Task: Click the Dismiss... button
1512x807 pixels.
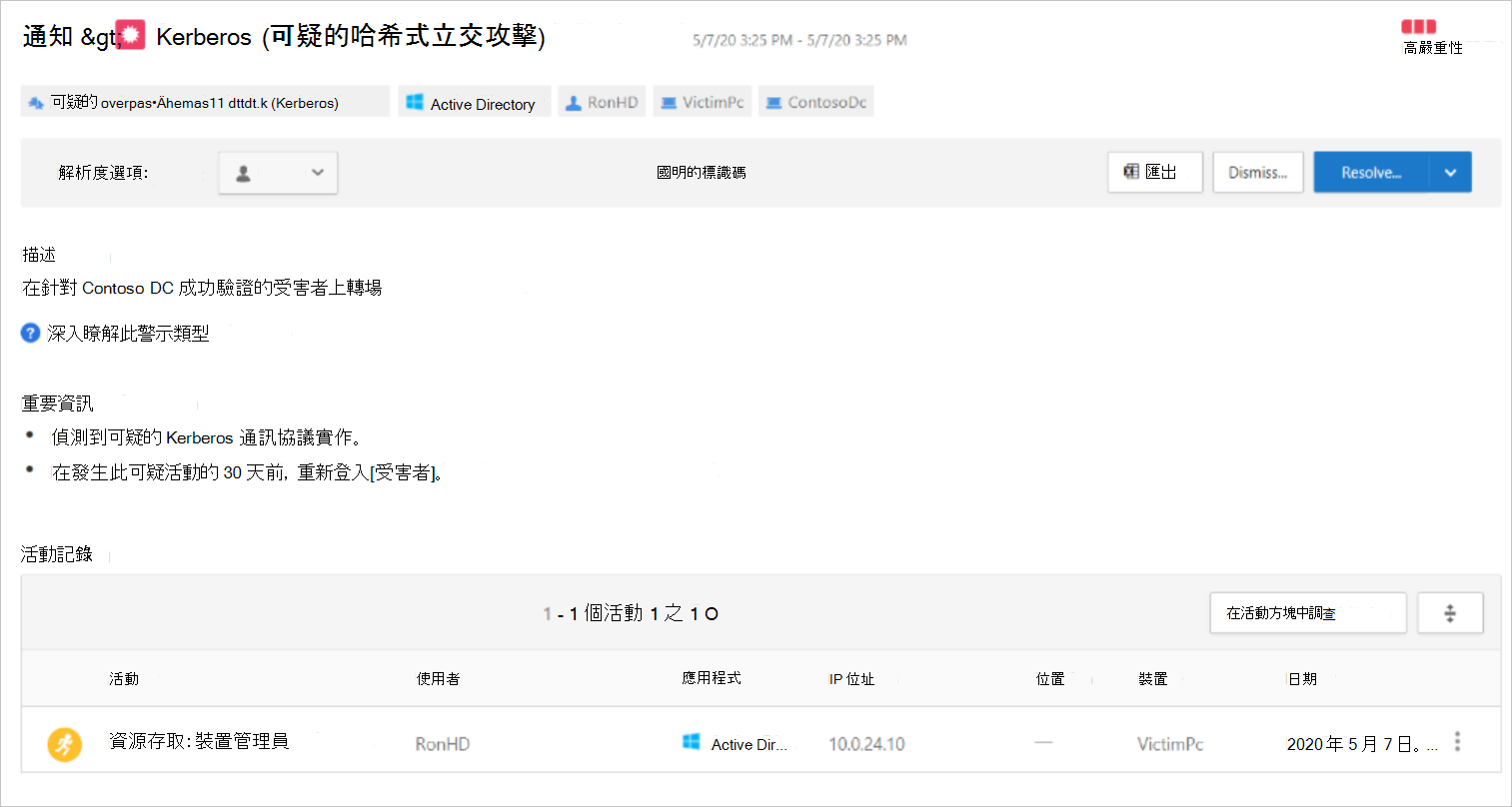Action: [x=1258, y=172]
